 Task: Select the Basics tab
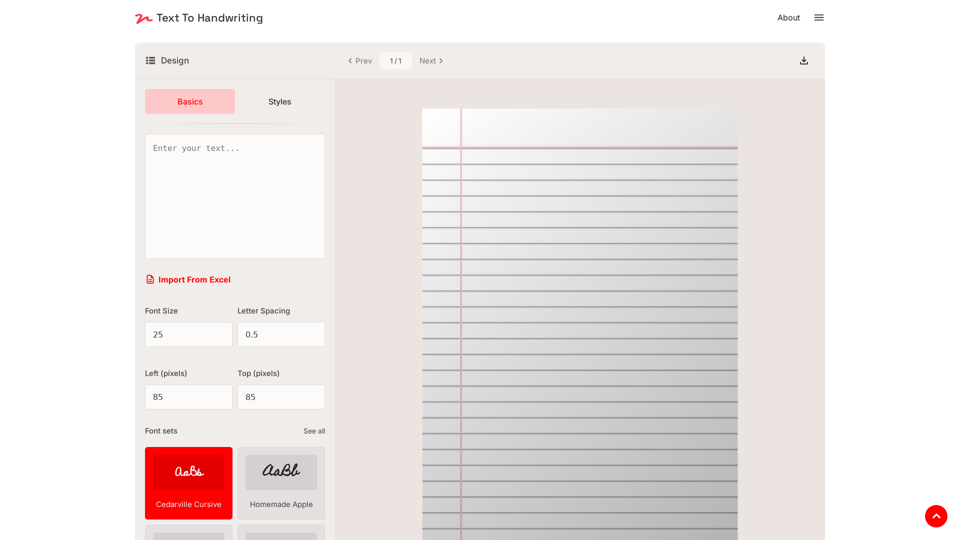[x=190, y=102]
